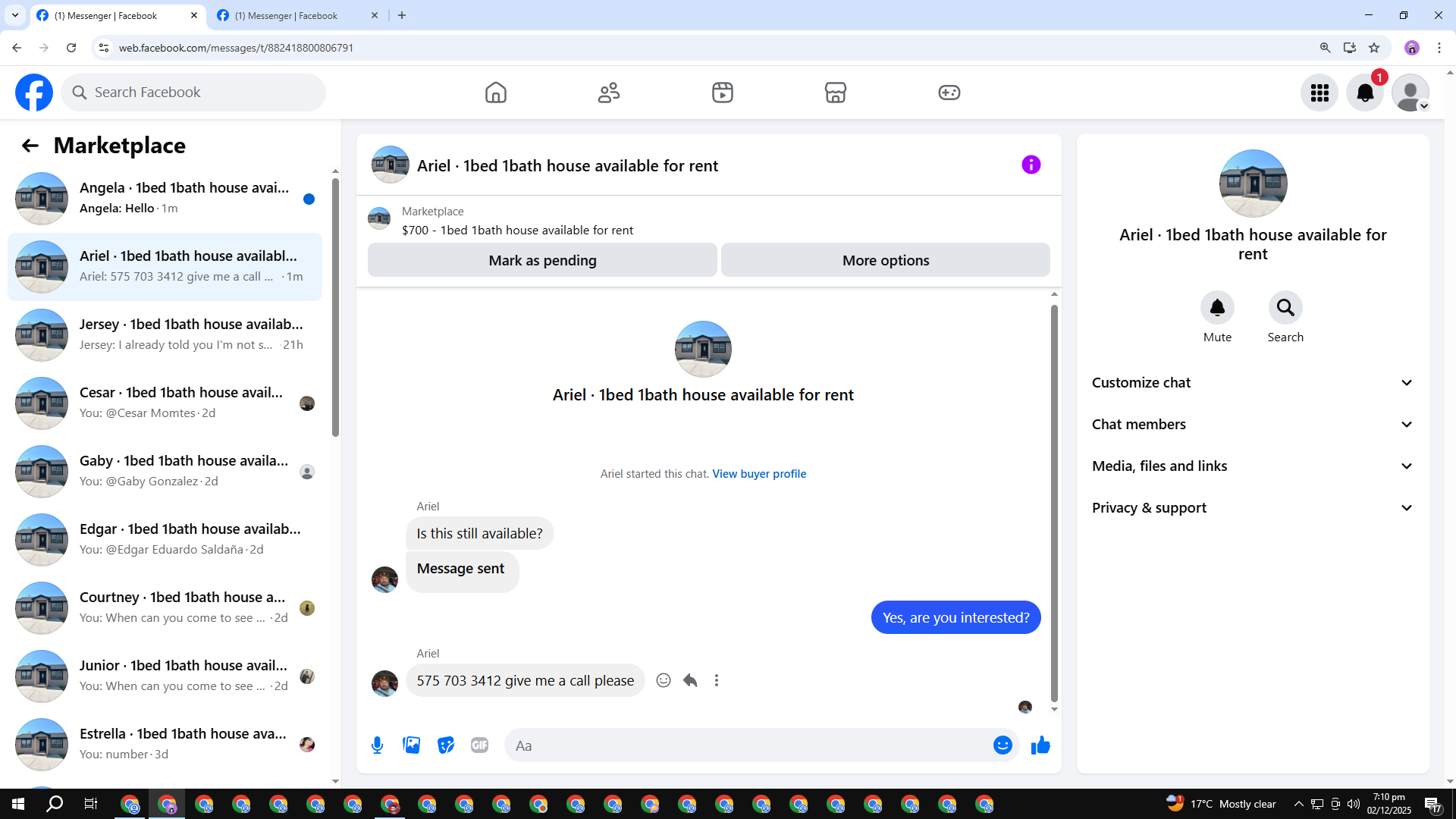Switch to the second Messenger browser tab

(x=288, y=15)
